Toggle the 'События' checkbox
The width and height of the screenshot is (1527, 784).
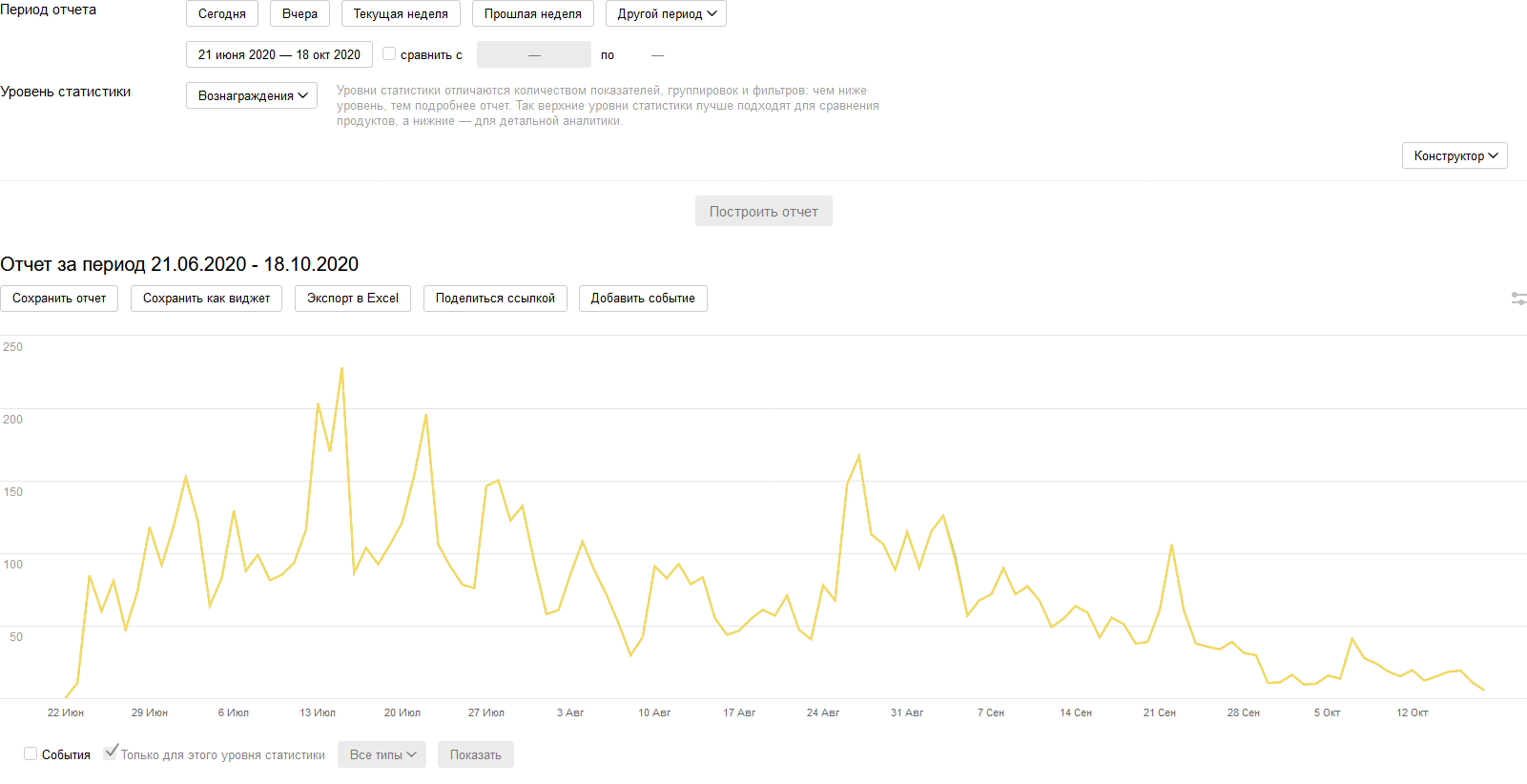(31, 754)
